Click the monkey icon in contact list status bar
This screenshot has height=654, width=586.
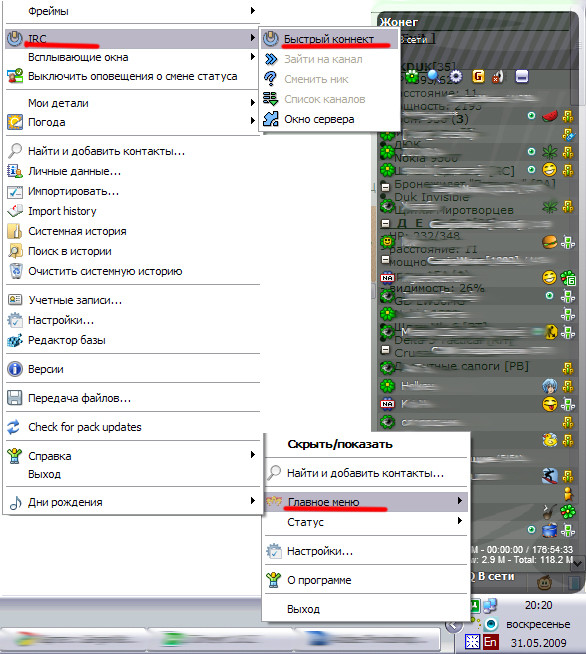[544, 582]
